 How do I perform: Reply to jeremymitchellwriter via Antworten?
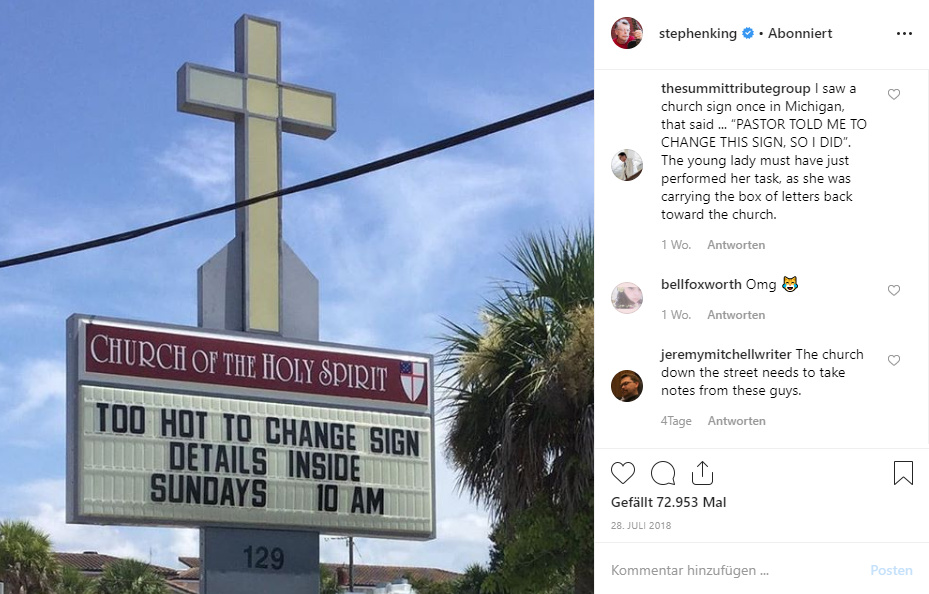point(736,420)
